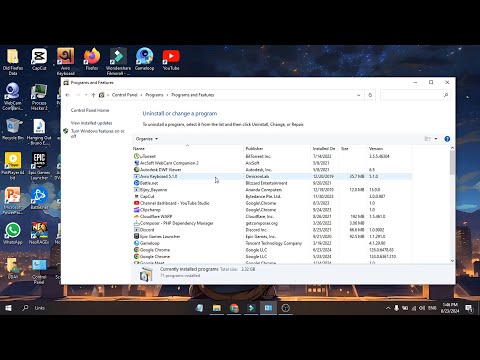Open Filmora from the taskbar
Screen dimensions: 480x360
coord(251,308)
